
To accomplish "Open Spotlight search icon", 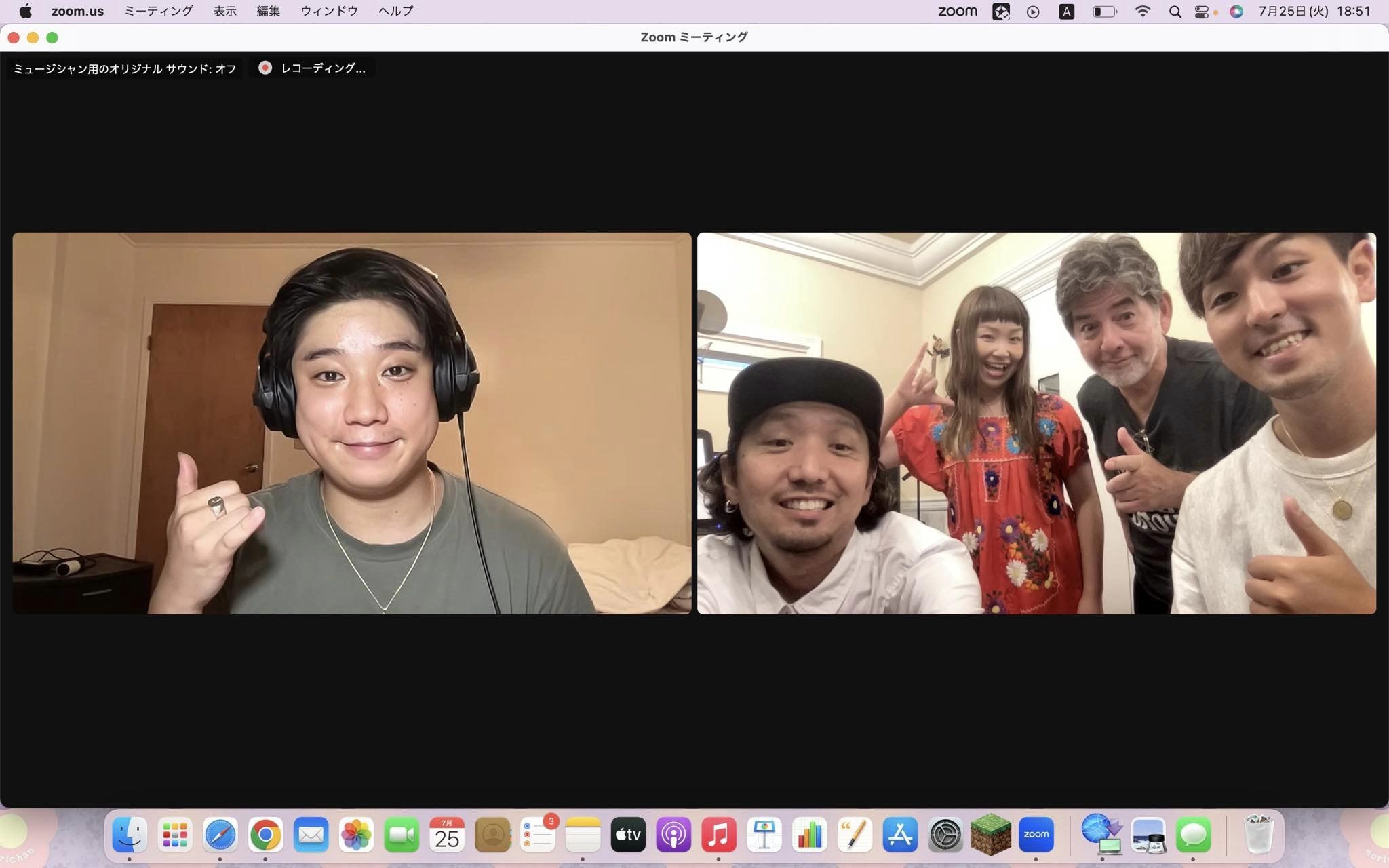I will 1175,12.
